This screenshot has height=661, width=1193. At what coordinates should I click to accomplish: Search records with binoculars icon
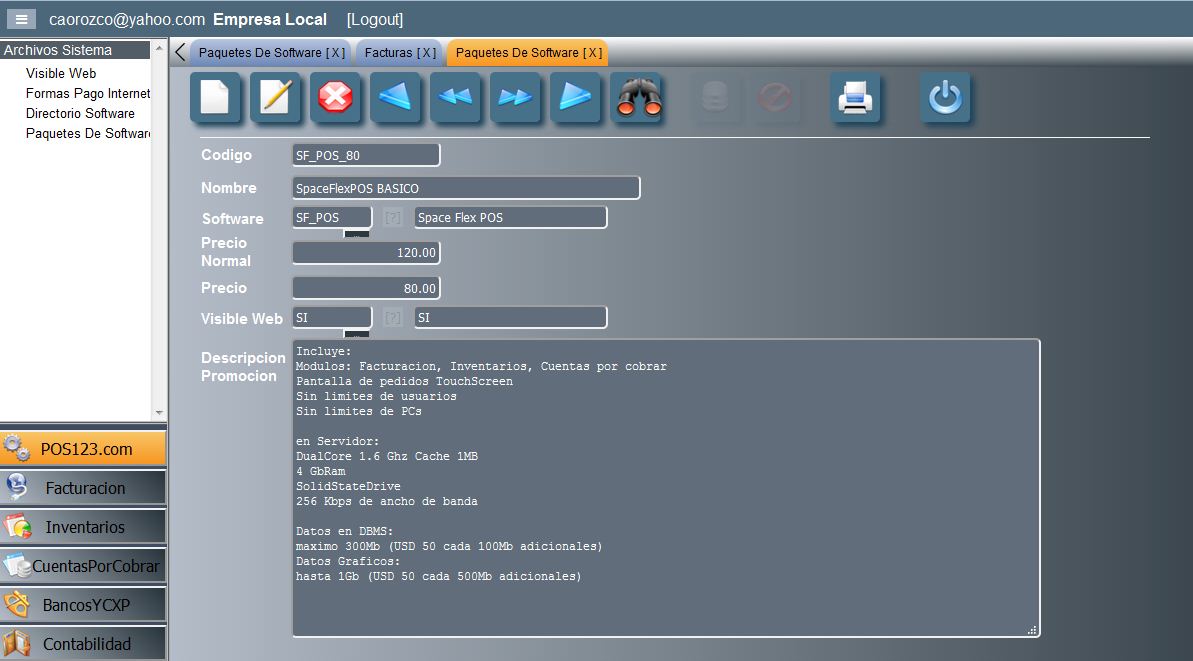click(x=638, y=97)
